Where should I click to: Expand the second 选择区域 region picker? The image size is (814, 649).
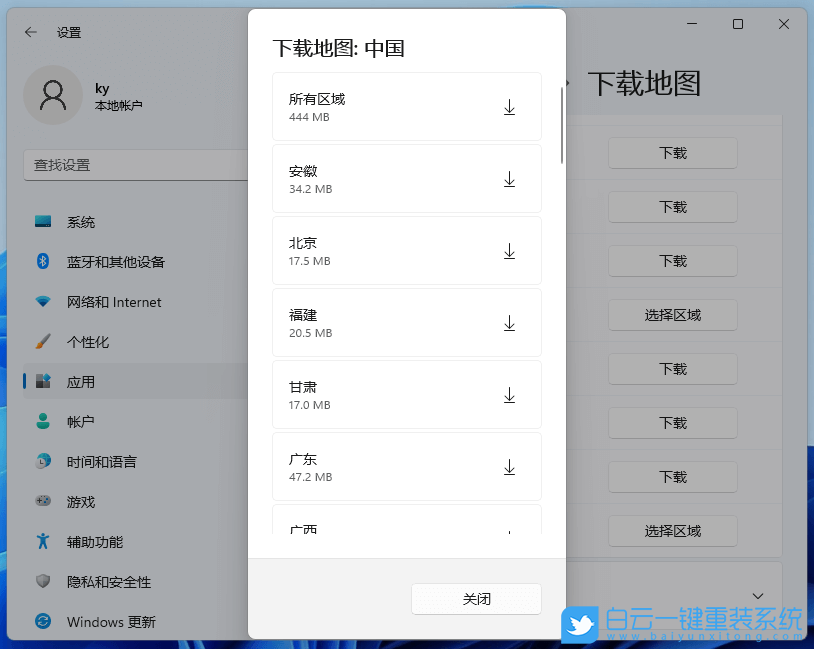point(673,531)
